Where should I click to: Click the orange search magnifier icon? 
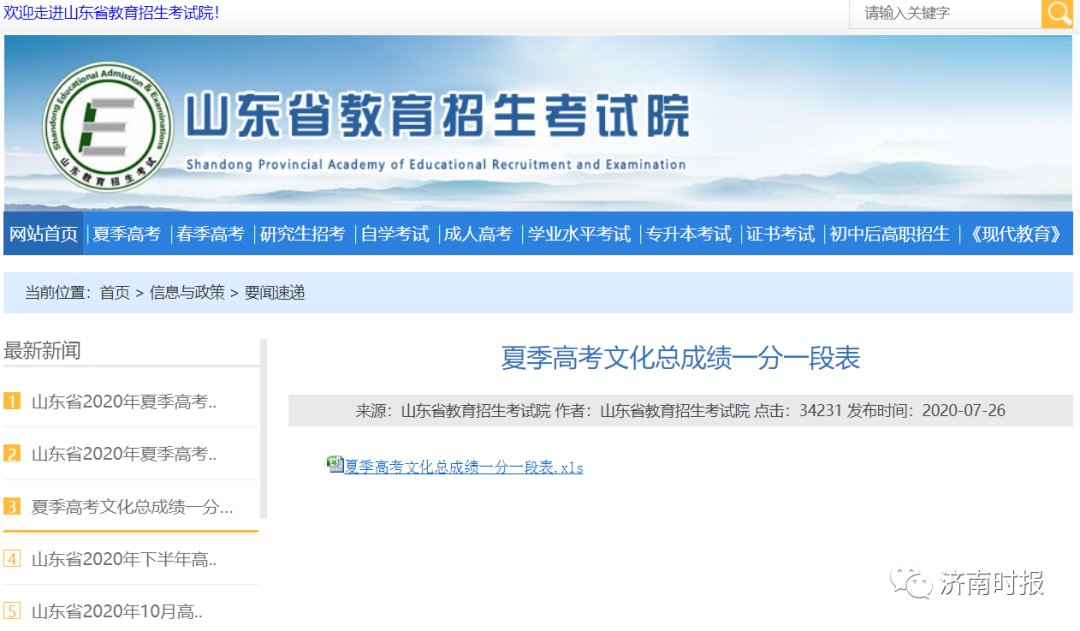[x=1057, y=13]
